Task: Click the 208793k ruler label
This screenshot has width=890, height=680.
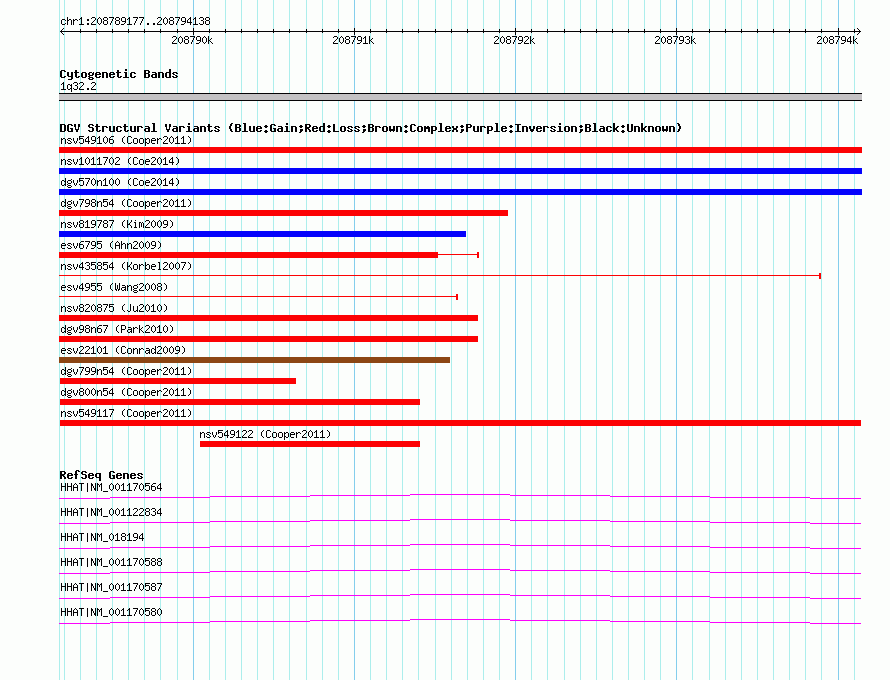Action: (x=675, y=40)
